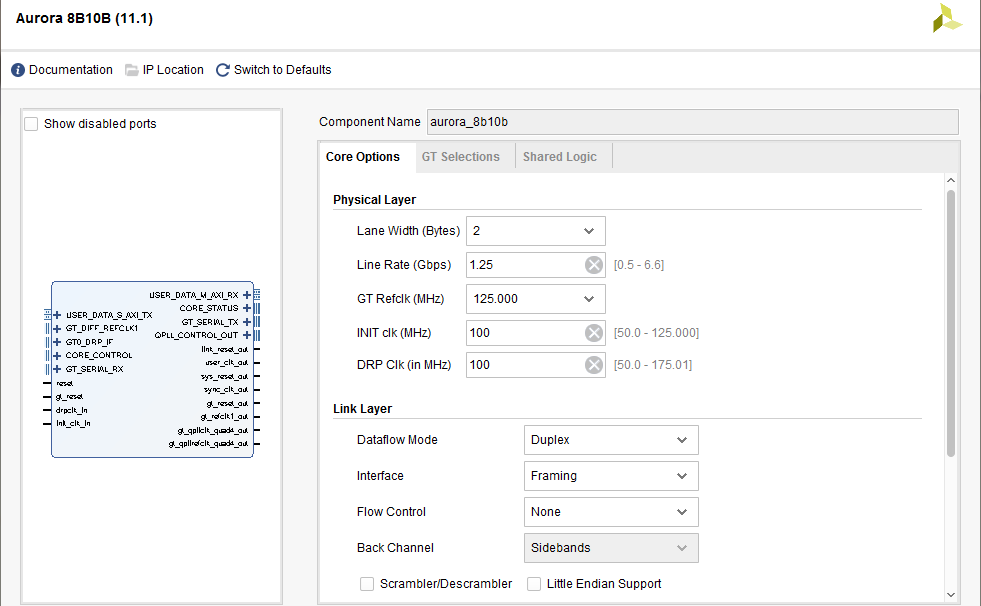Click the Switch to Defaults link
The width and height of the screenshot is (981, 606).
pos(283,70)
